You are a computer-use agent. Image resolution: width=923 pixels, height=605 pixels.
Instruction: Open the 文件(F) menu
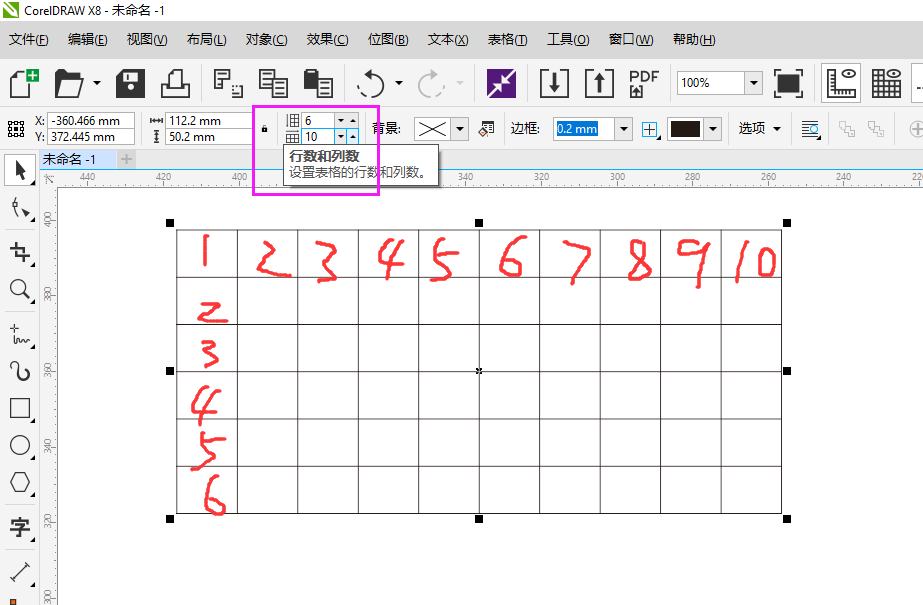click(x=28, y=39)
